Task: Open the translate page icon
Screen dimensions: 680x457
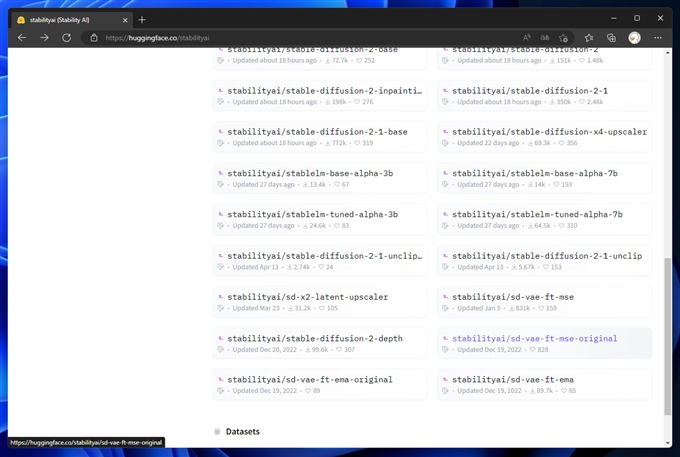Action: (x=545, y=38)
